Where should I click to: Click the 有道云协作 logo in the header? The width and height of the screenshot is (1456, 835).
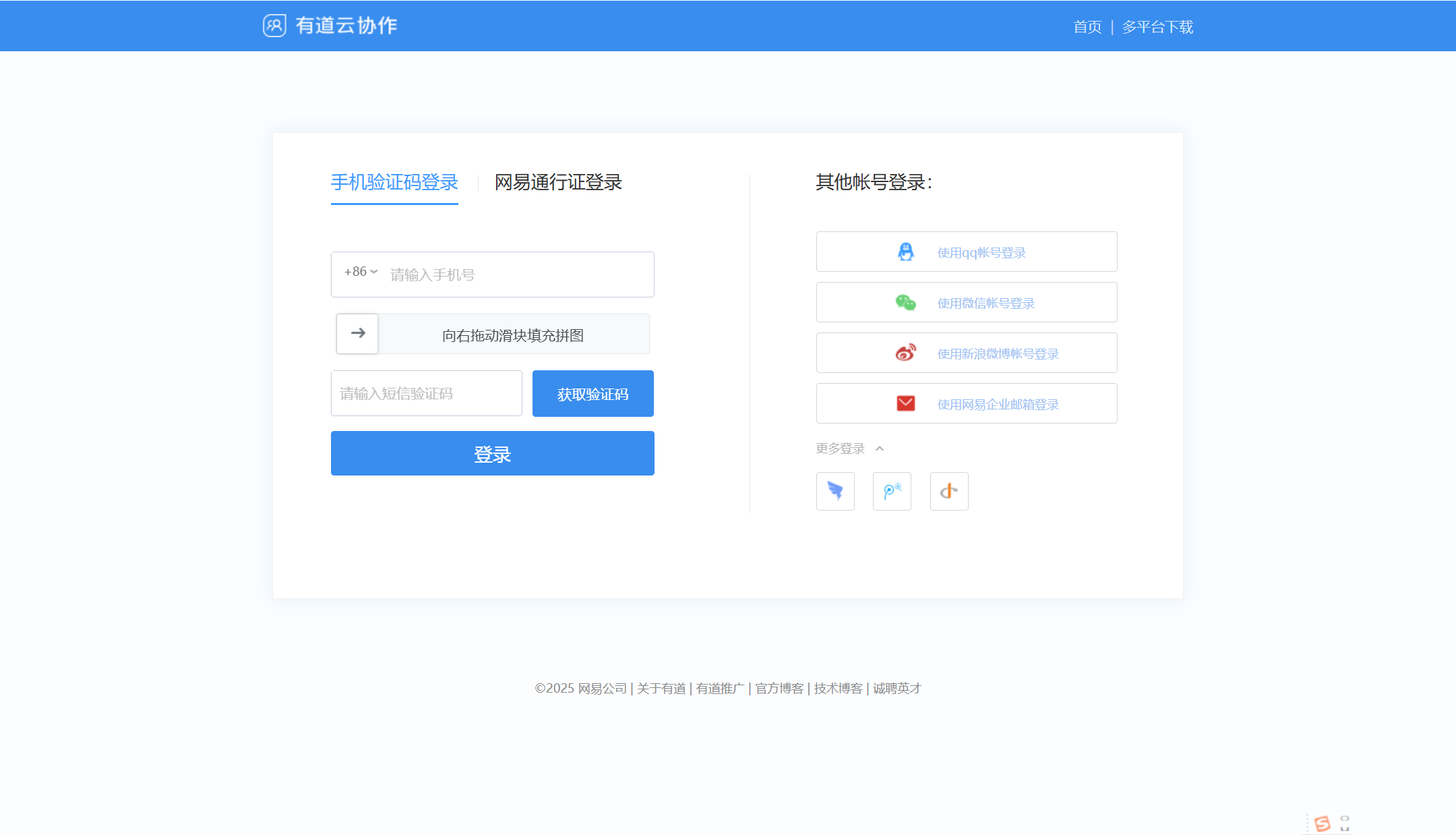coord(330,25)
